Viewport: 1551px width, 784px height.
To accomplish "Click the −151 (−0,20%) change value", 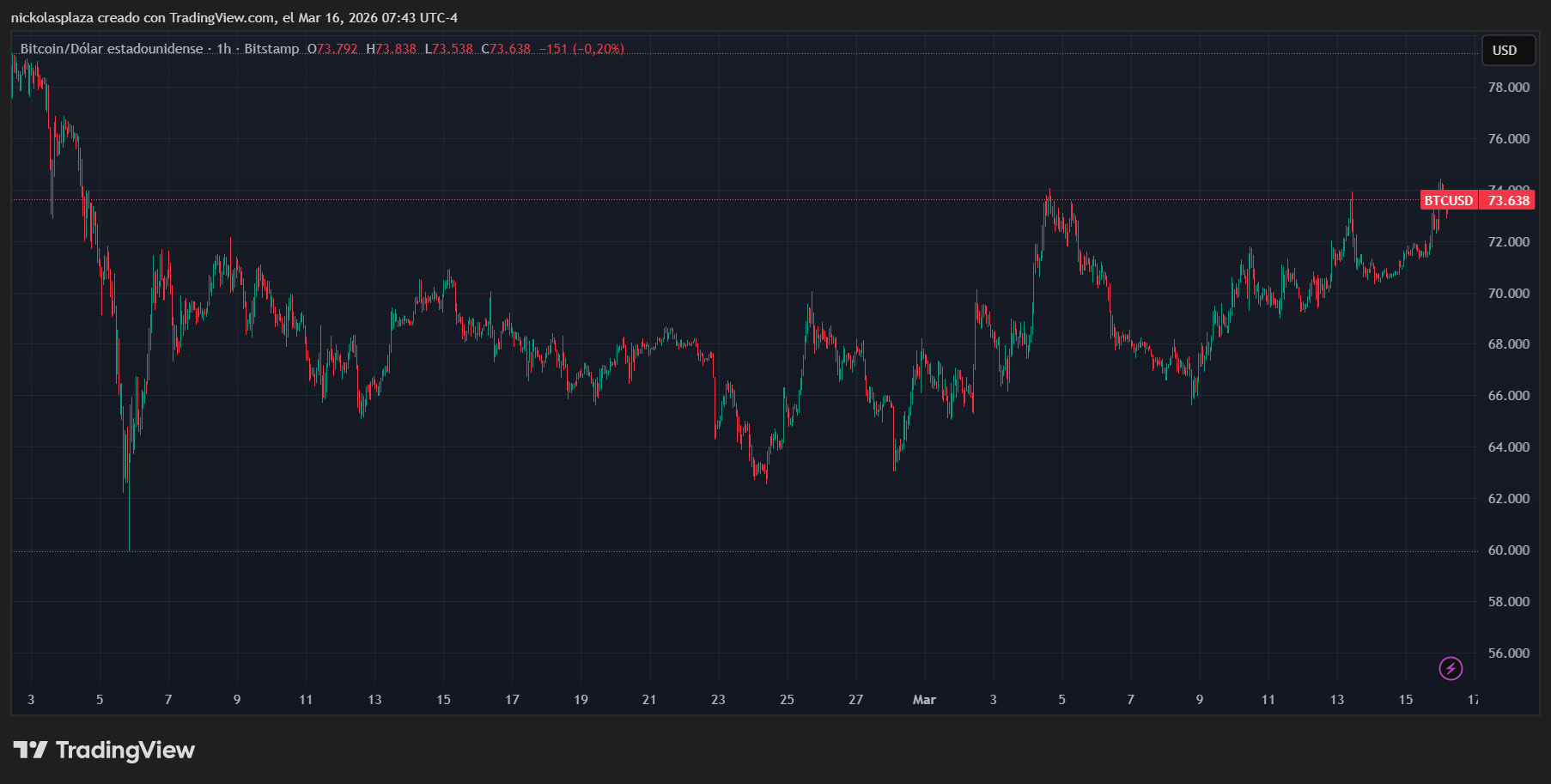I will 581,49.
